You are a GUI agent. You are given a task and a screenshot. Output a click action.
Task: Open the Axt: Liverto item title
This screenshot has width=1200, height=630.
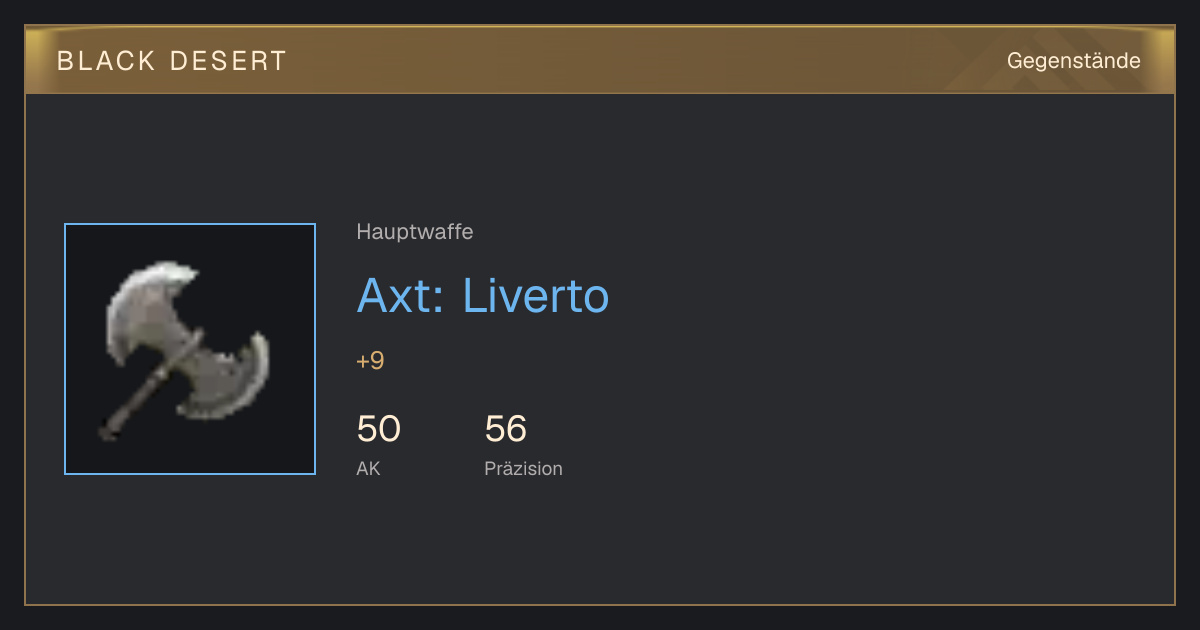tap(483, 295)
